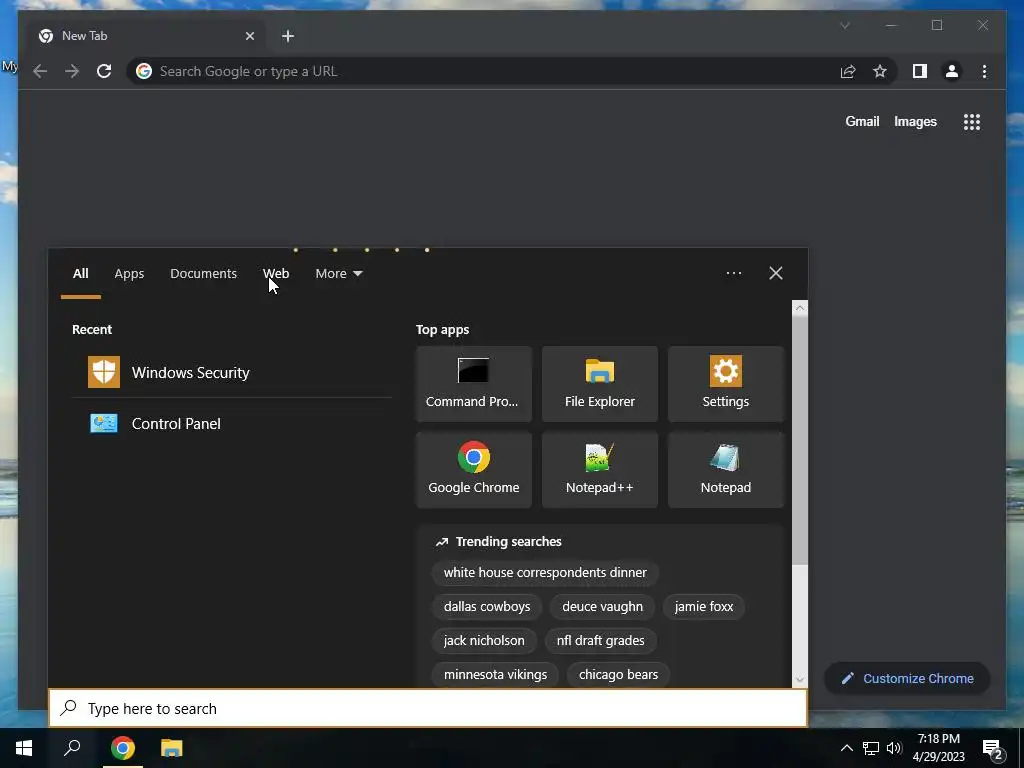1024x768 pixels.
Task: Go forward in Chrome history
Action: pos(72,71)
